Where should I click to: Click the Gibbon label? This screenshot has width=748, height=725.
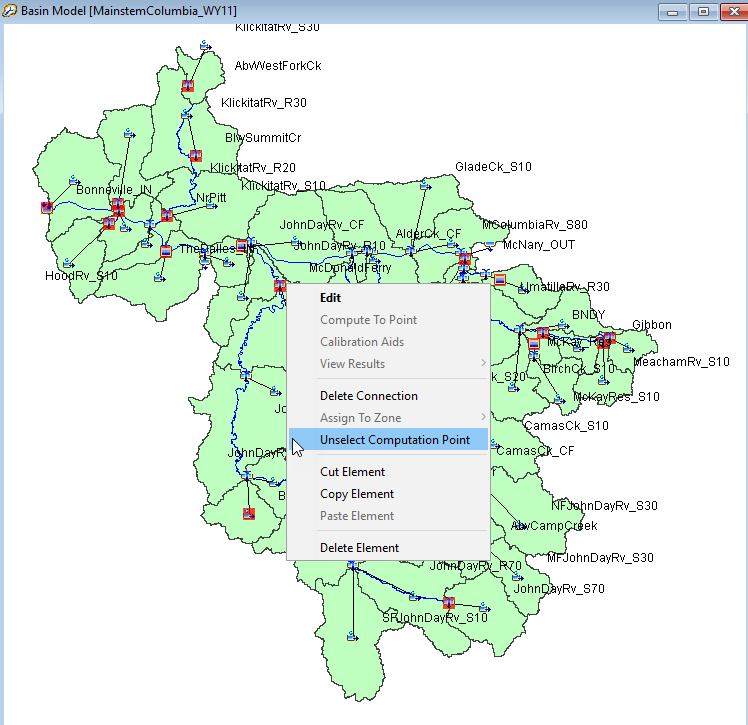tap(652, 325)
